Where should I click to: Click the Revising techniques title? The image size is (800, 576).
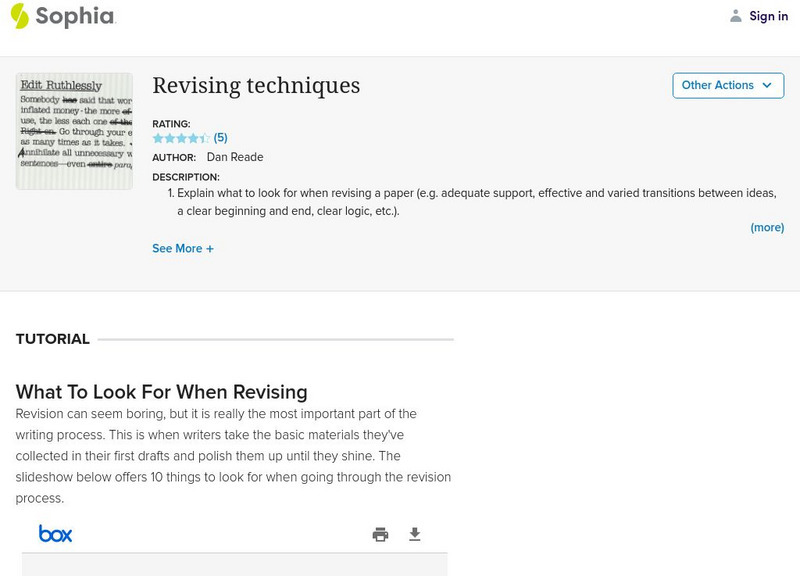[x=256, y=86]
